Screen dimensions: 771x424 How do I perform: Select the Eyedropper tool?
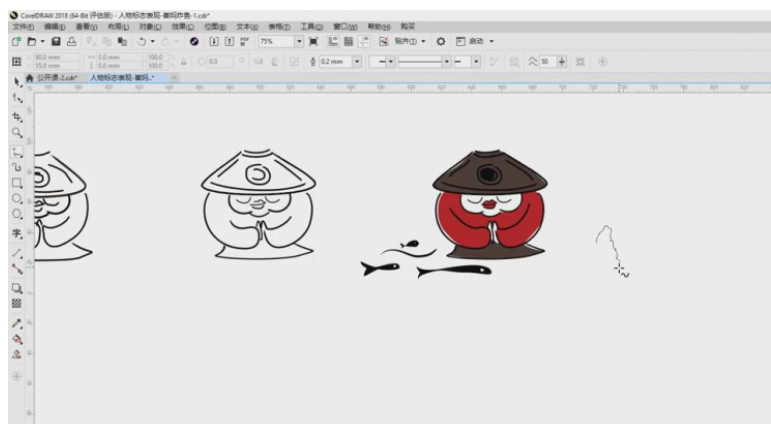[17, 323]
